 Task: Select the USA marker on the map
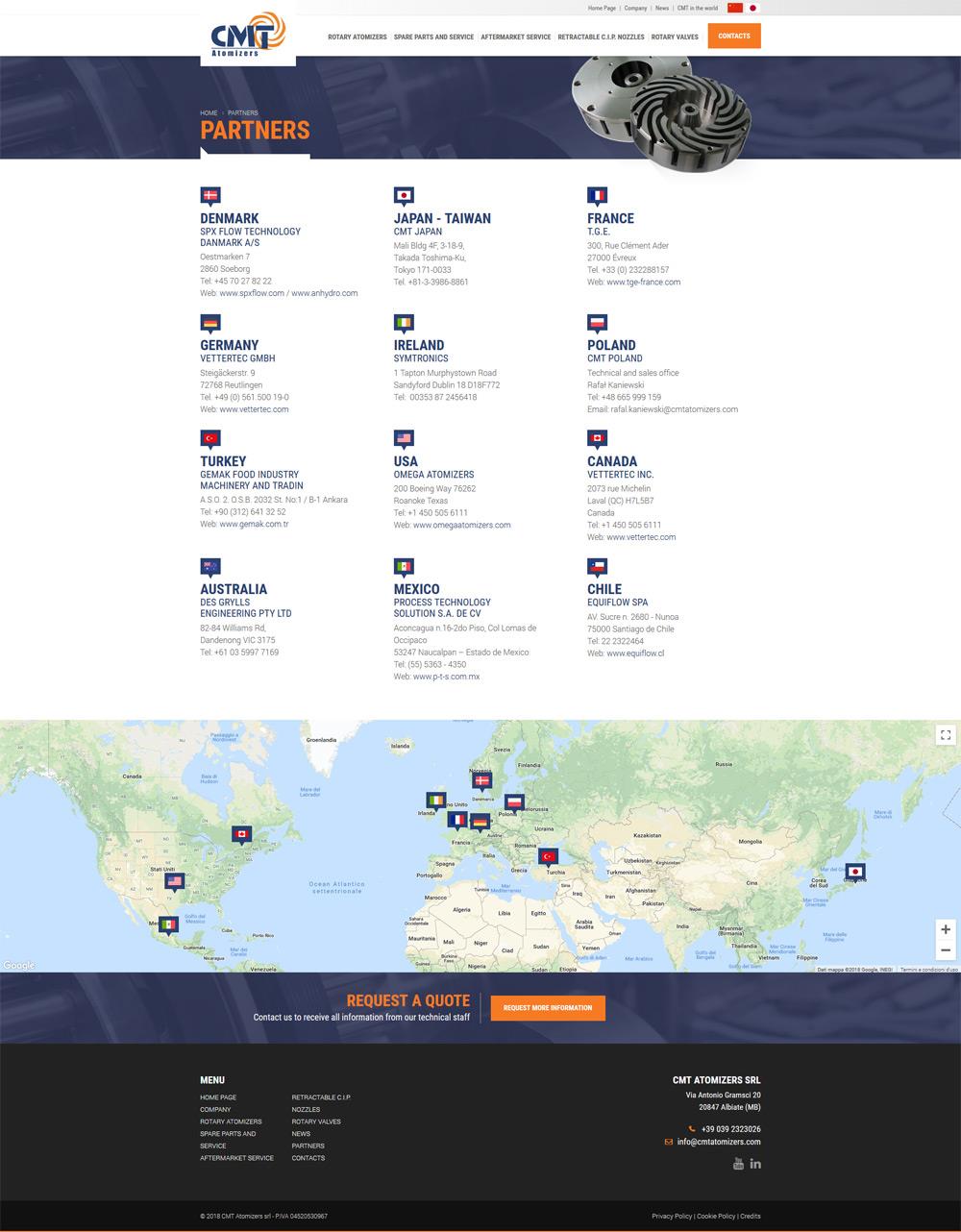[x=174, y=881]
